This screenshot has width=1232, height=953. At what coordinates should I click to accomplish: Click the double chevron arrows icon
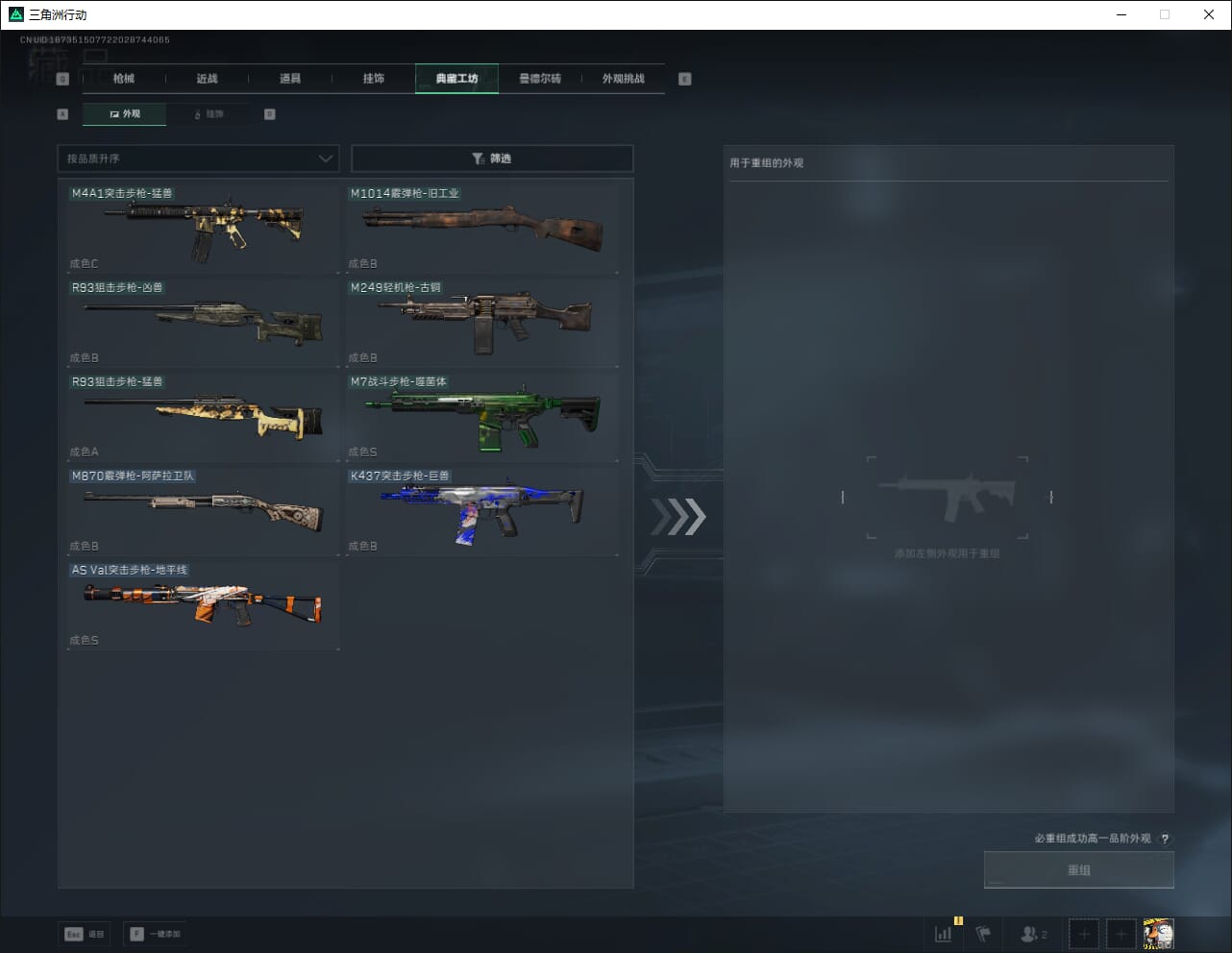[678, 517]
